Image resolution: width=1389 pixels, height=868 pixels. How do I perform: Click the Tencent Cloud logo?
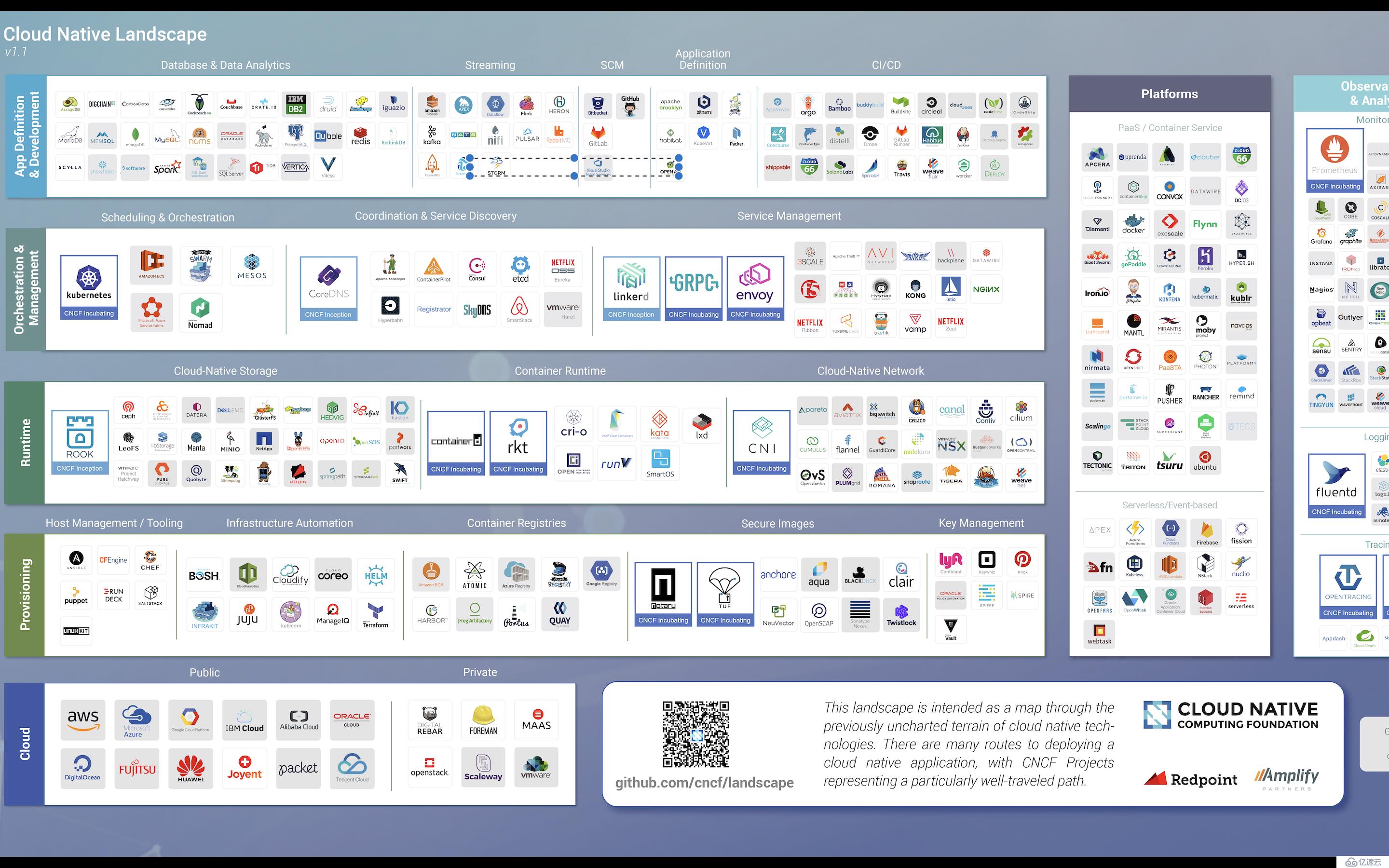coord(353,768)
